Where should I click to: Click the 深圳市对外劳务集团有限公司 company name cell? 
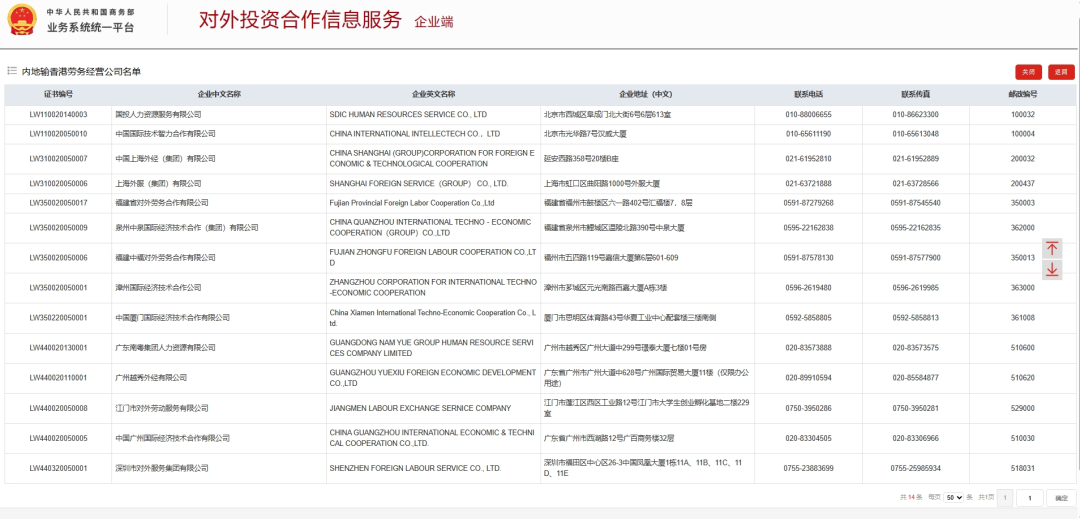[x=162, y=468]
